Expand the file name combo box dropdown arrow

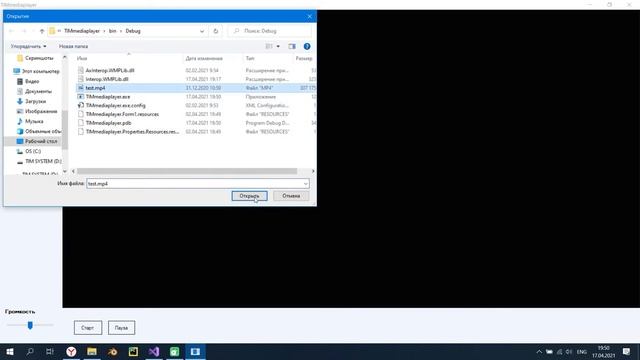[306, 184]
